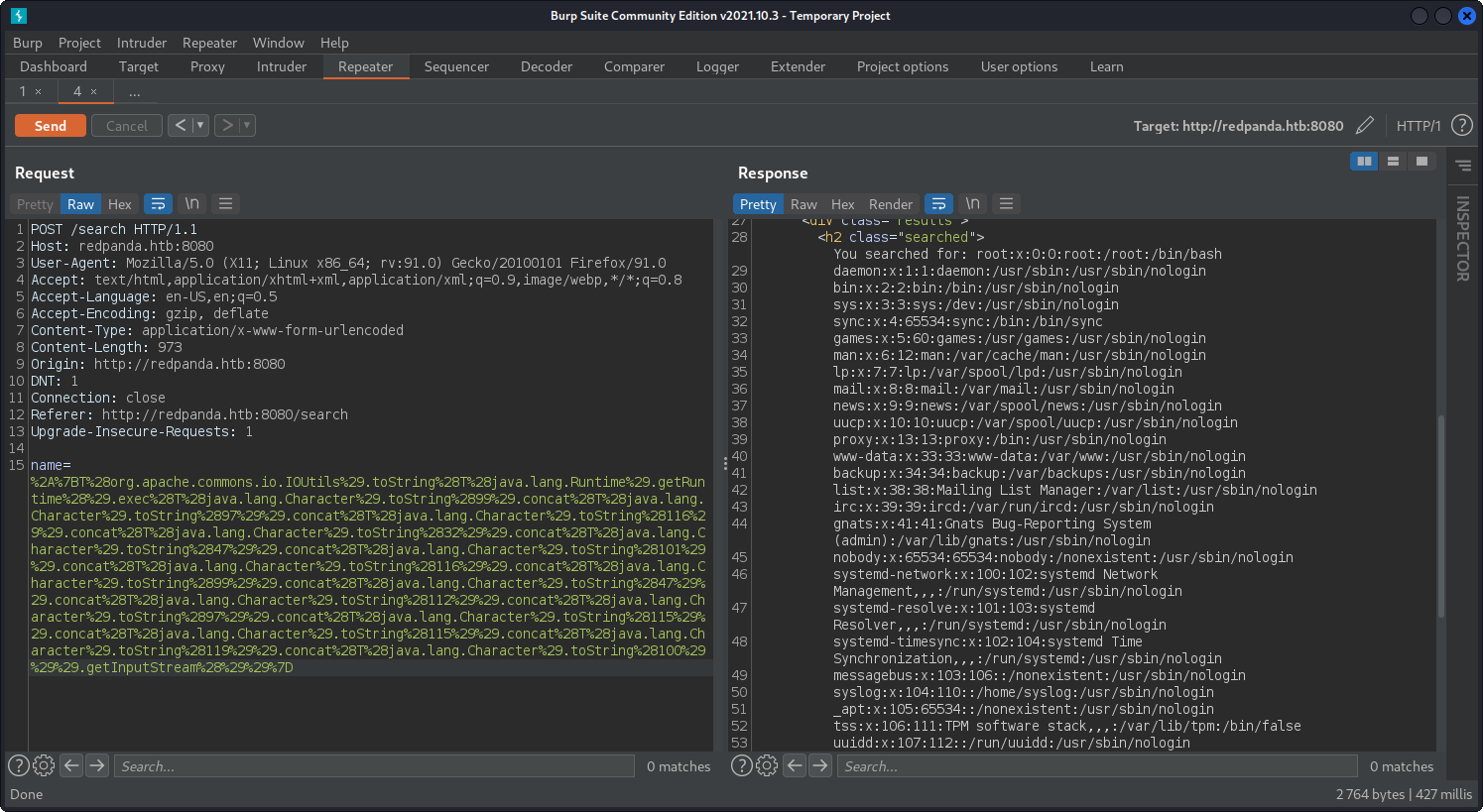Switch request view to Pretty
This screenshot has width=1483, height=812.
[35, 204]
